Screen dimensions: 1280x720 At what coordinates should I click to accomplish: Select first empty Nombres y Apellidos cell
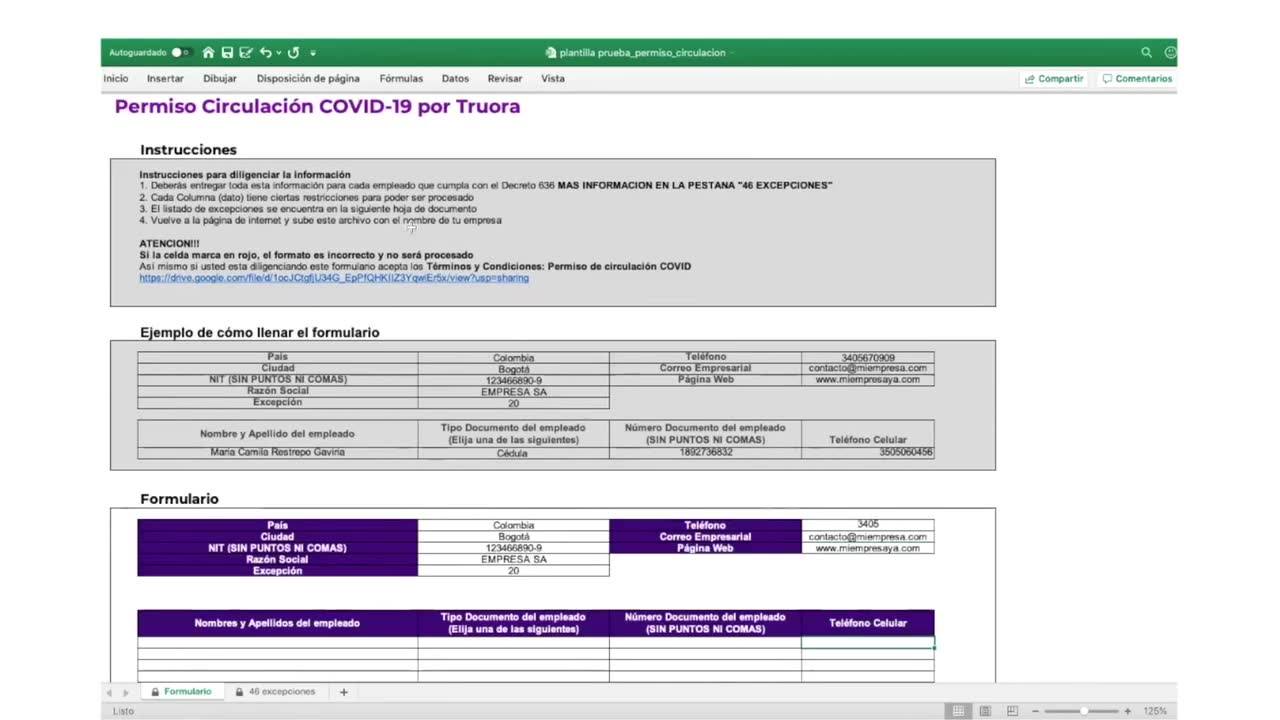coord(277,642)
